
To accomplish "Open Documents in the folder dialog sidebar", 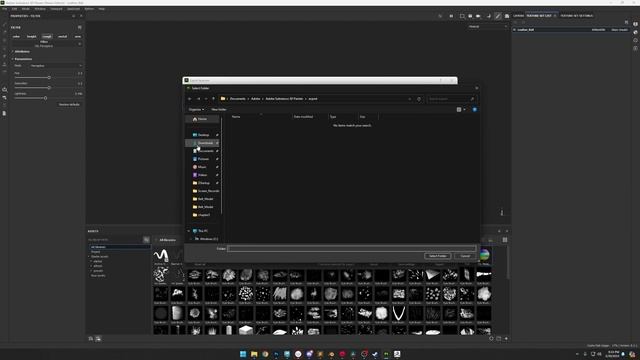I will (205, 151).
